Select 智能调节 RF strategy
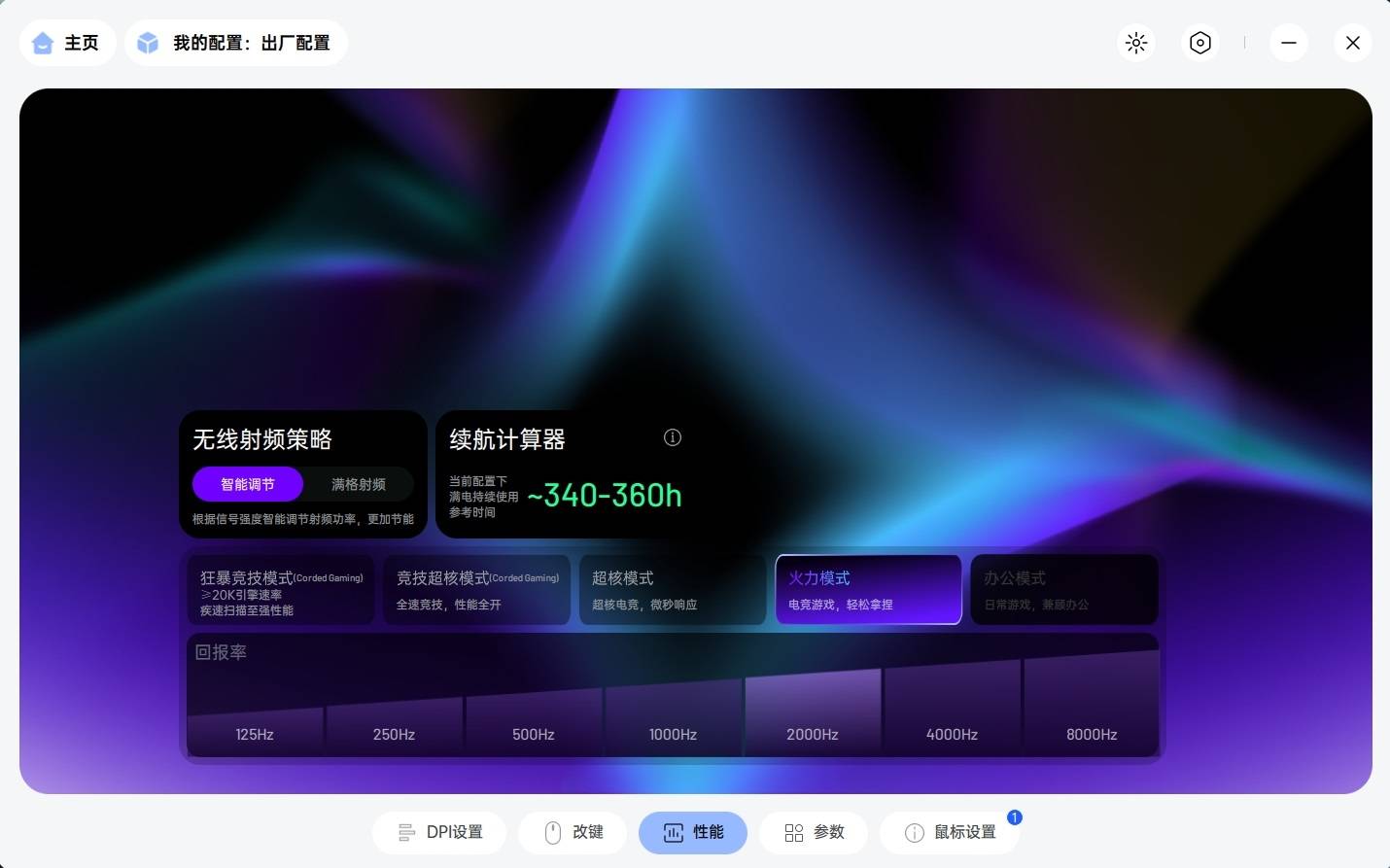The height and width of the screenshot is (868, 1390). (x=248, y=484)
